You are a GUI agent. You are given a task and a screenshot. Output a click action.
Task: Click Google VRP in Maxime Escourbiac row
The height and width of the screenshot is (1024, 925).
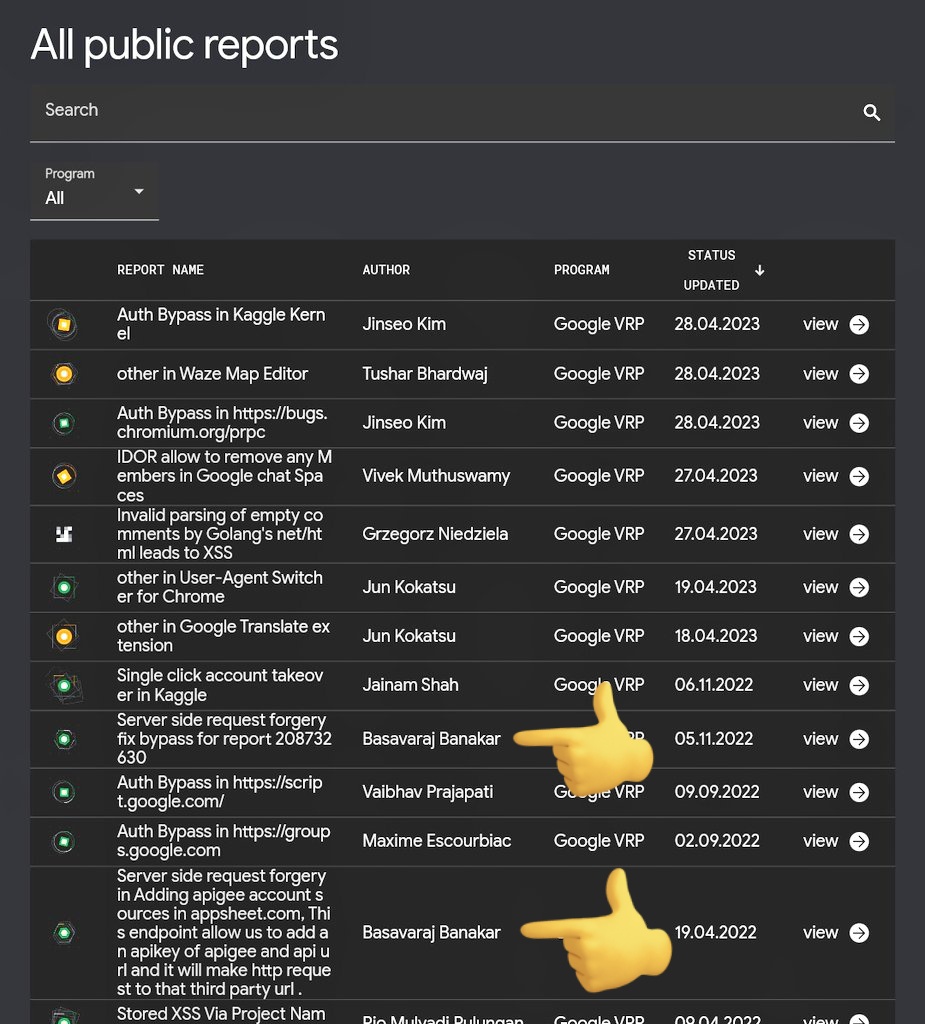[x=599, y=840]
